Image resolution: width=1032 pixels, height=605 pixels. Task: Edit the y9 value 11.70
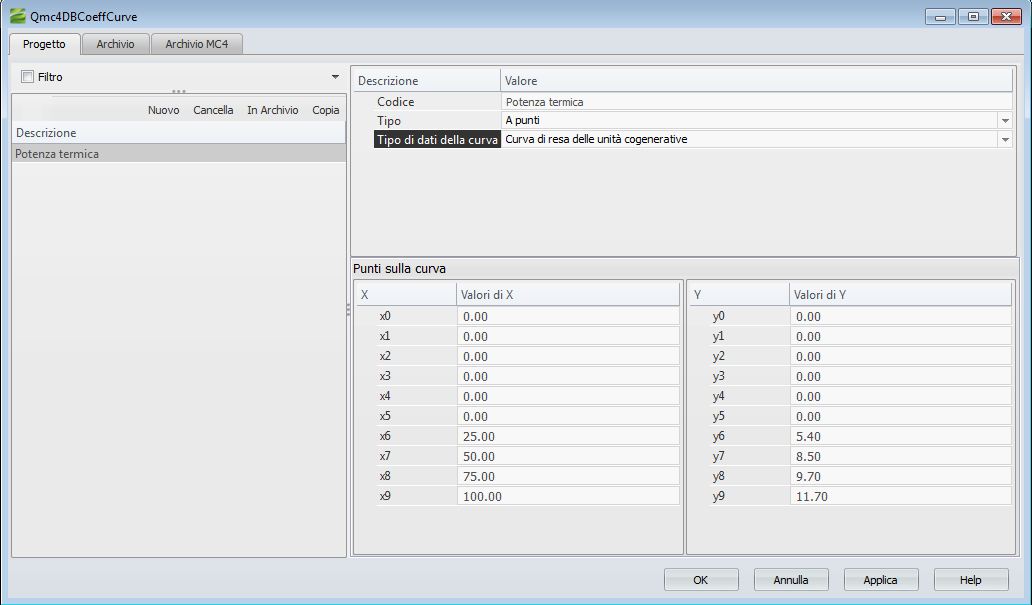[900, 496]
